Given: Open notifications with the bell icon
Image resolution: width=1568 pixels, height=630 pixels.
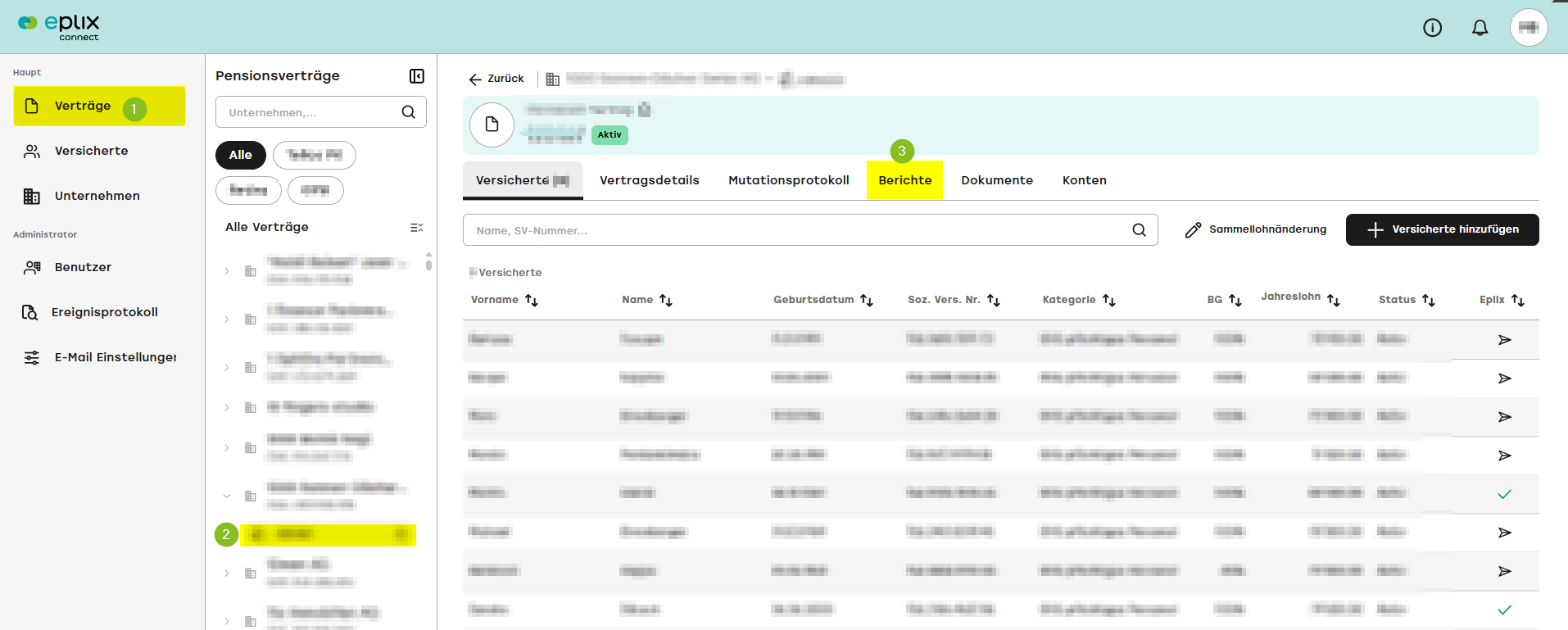Looking at the screenshot, I should tap(1480, 28).
